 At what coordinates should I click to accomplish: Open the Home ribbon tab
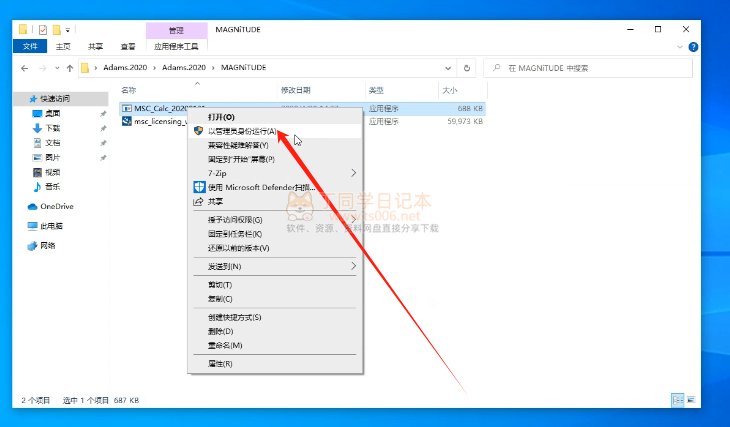(63, 46)
